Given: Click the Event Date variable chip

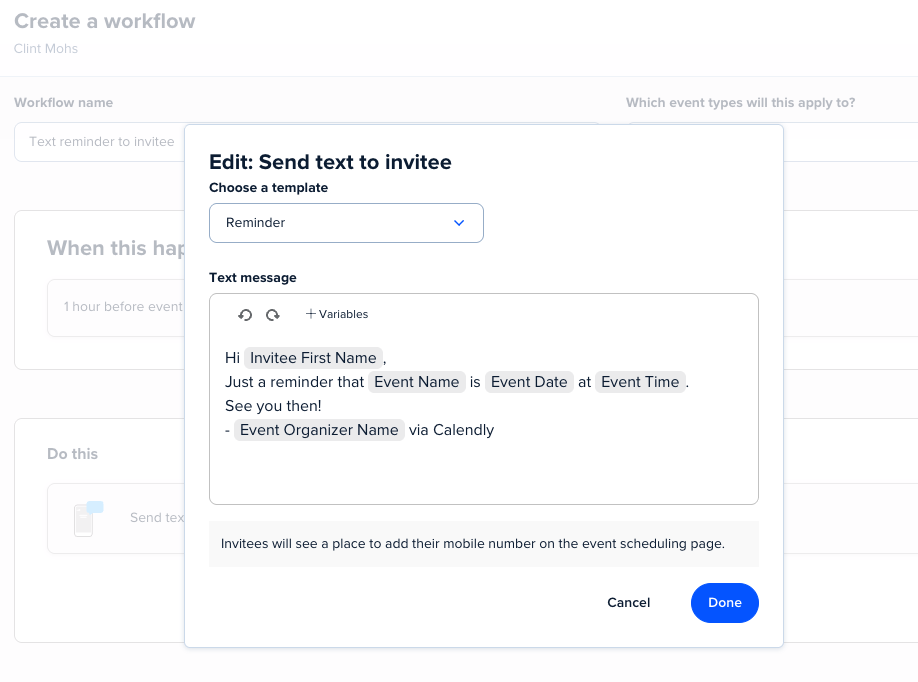Looking at the screenshot, I should [x=529, y=382].
